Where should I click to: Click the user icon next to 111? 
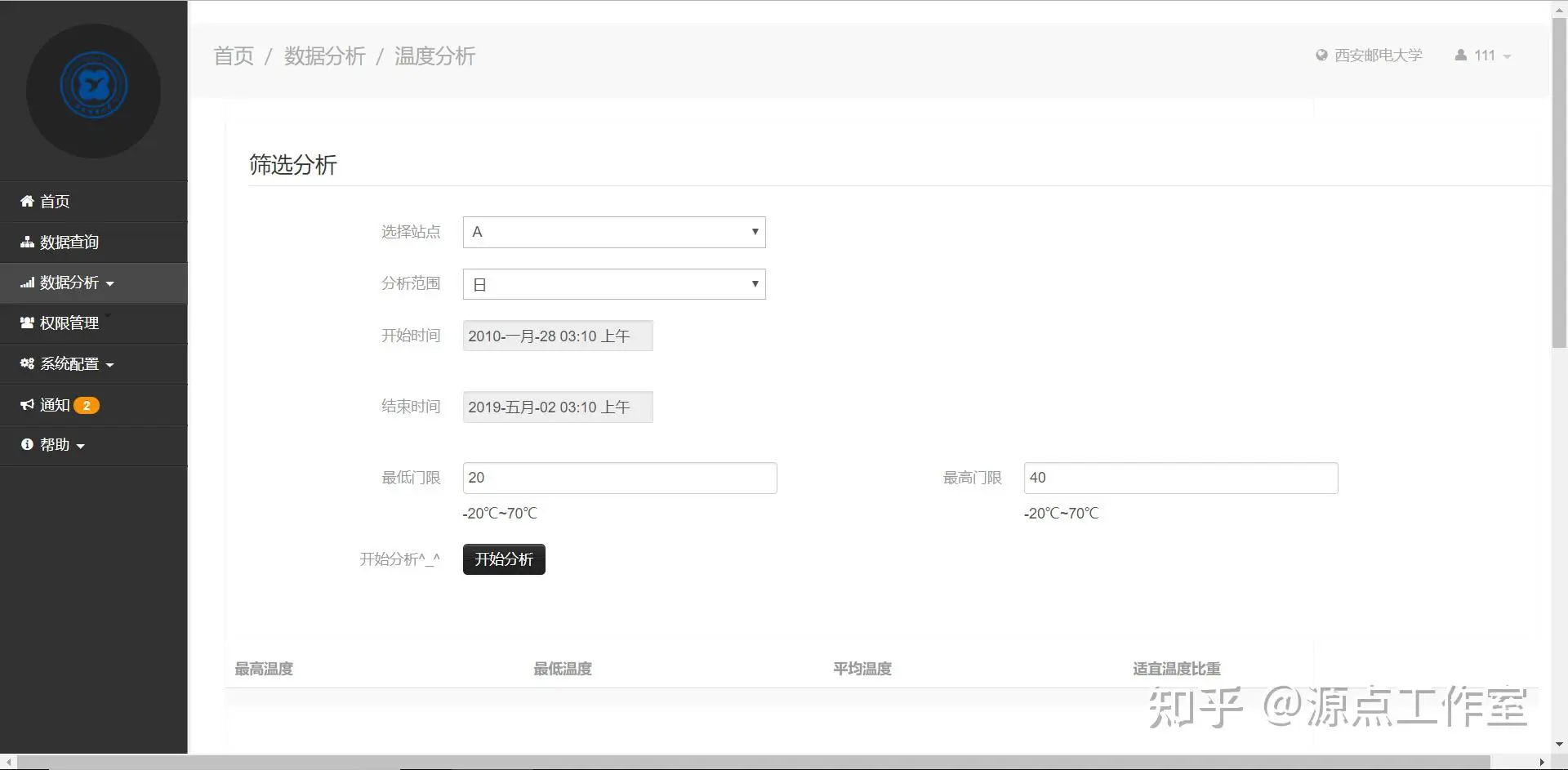1461,56
